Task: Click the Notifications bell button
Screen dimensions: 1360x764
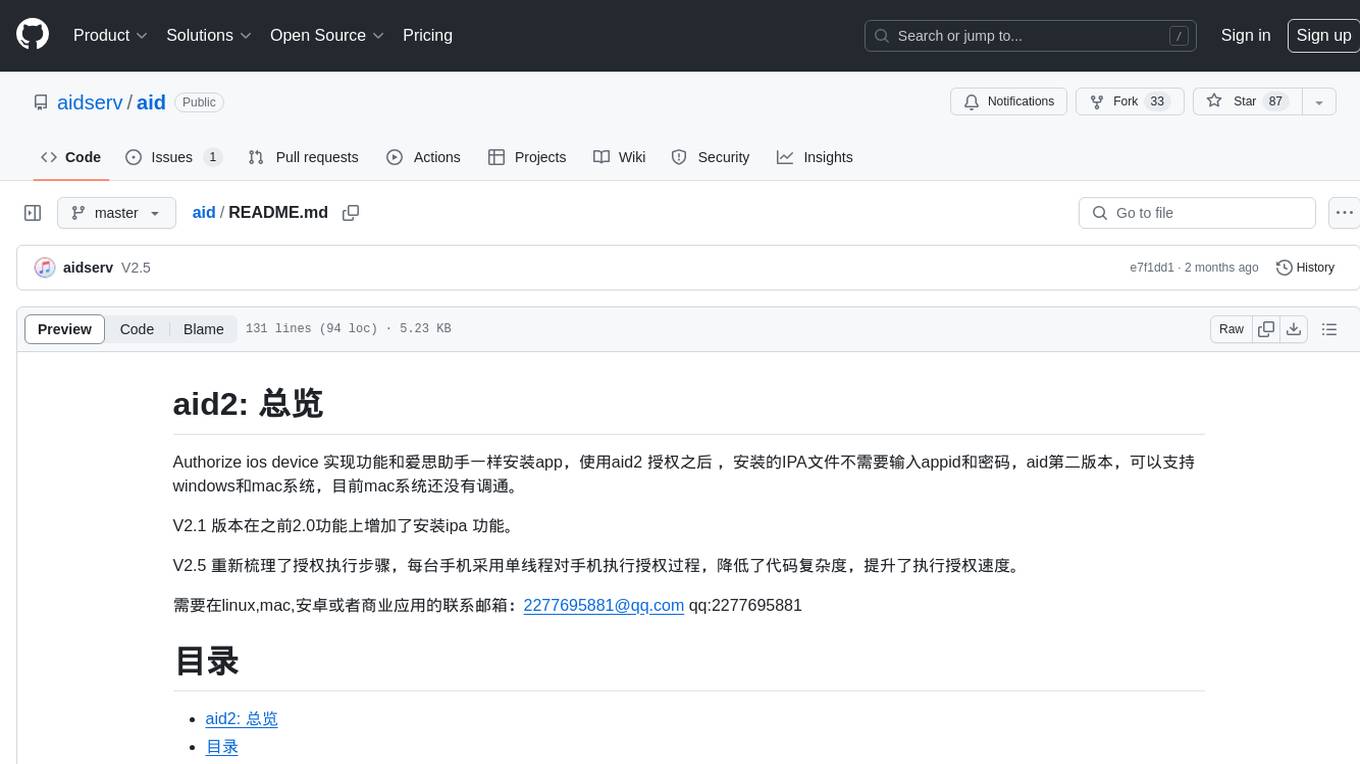Action: point(1009,102)
